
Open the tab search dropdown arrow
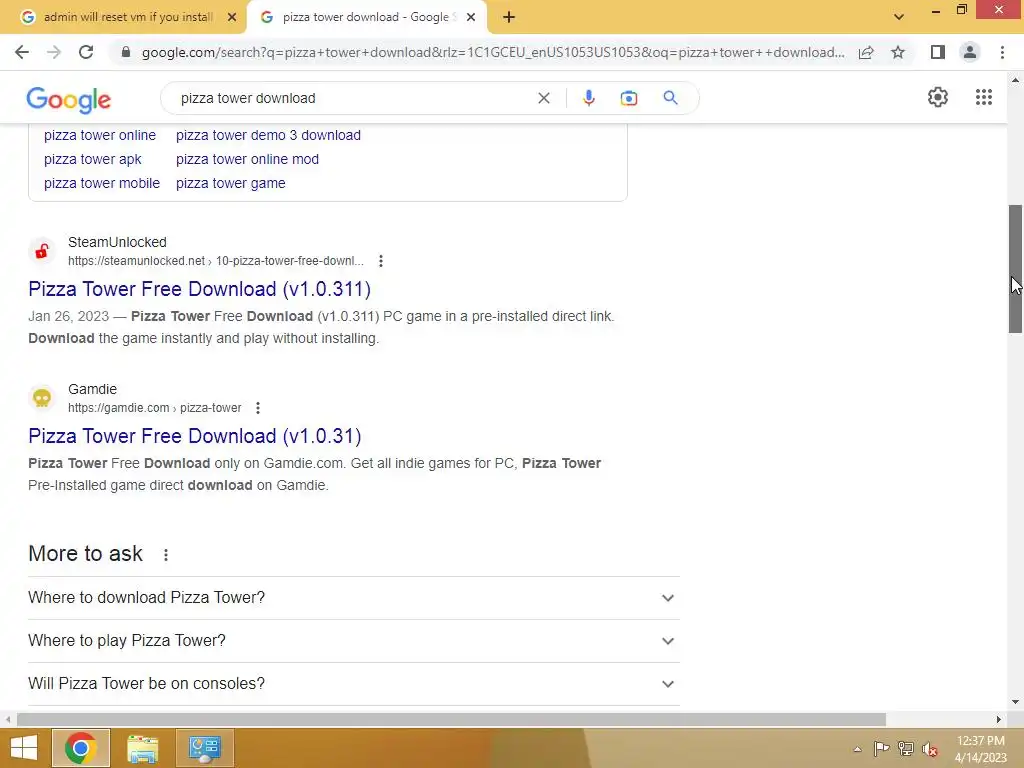coord(899,17)
